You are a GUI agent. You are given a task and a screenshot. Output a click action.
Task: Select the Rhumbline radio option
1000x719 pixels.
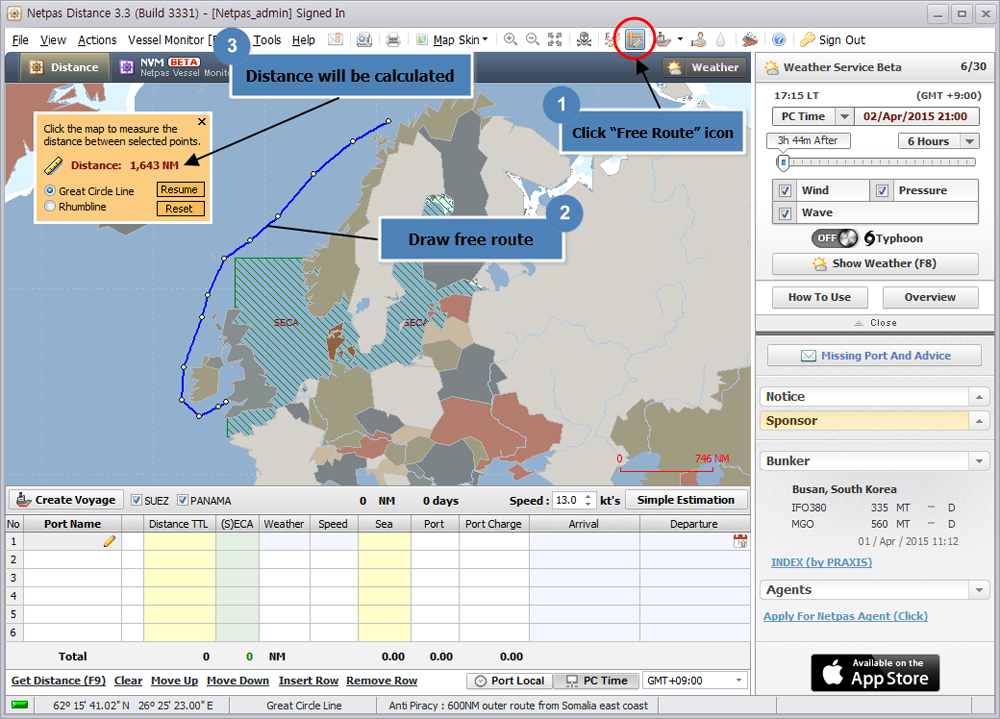click(x=50, y=207)
